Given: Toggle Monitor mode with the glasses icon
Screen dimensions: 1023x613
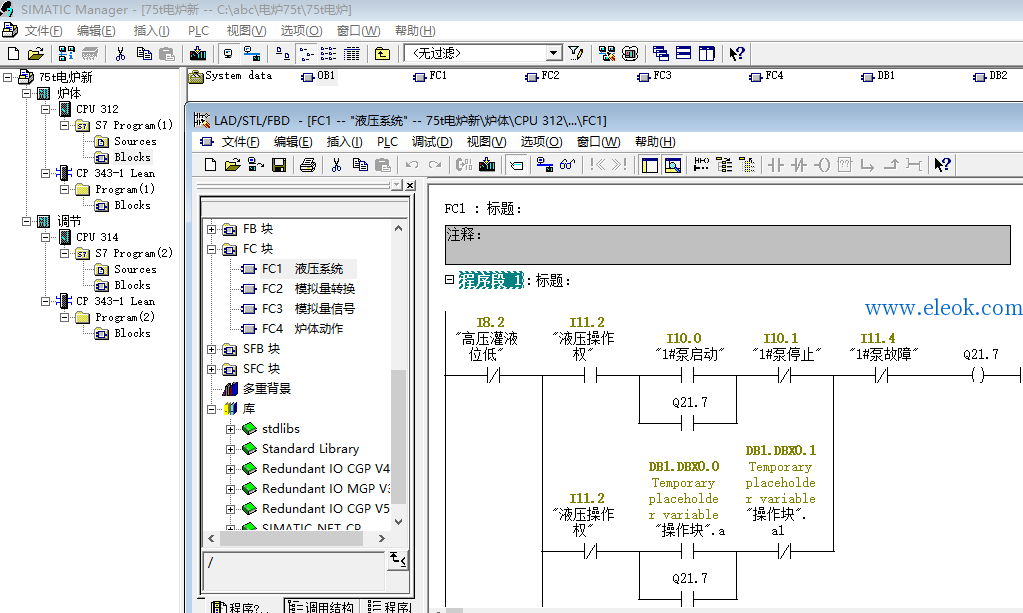Looking at the screenshot, I should (567, 165).
